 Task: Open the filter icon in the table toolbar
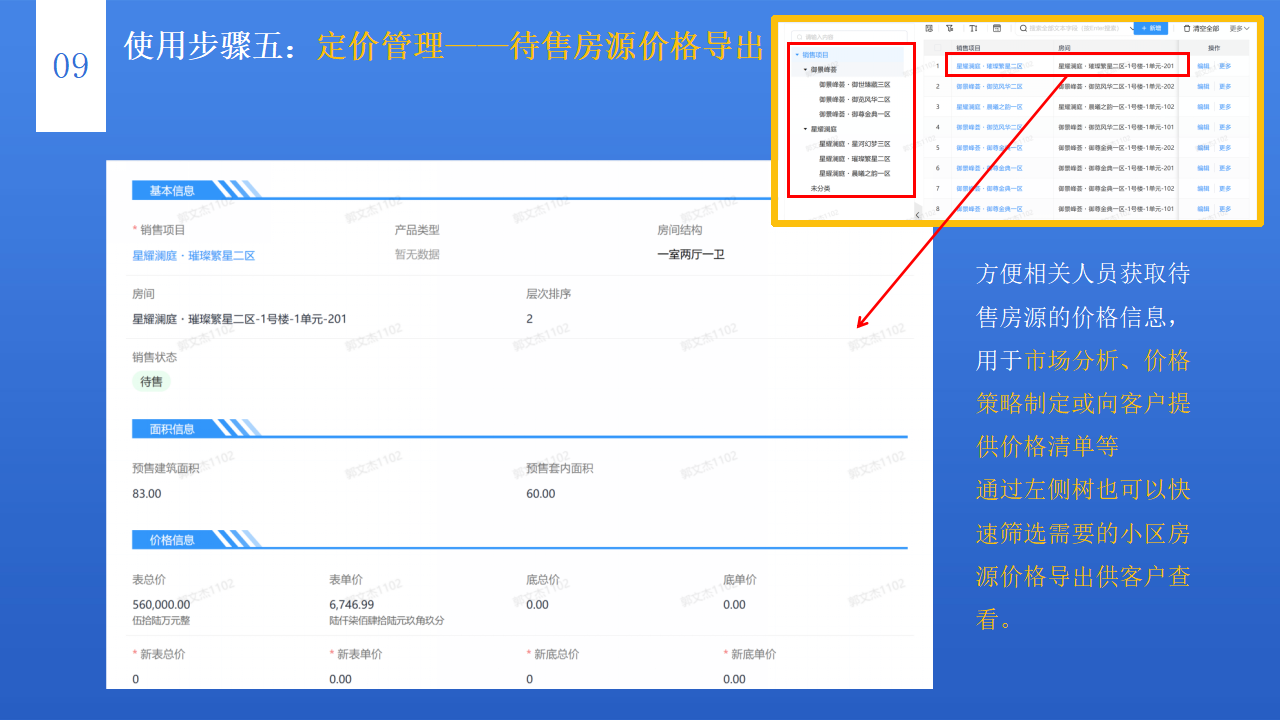(x=949, y=29)
